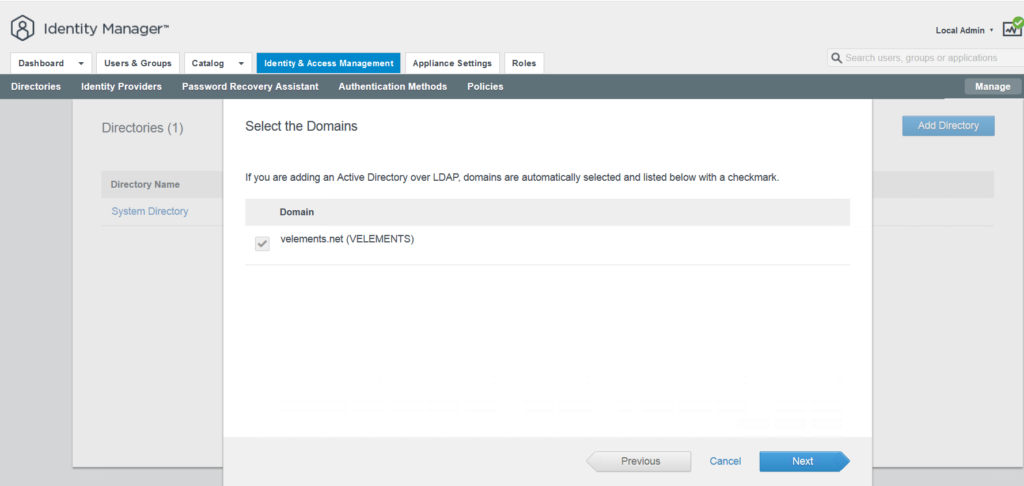
Task: Open Authentication Methods page
Action: point(392,87)
